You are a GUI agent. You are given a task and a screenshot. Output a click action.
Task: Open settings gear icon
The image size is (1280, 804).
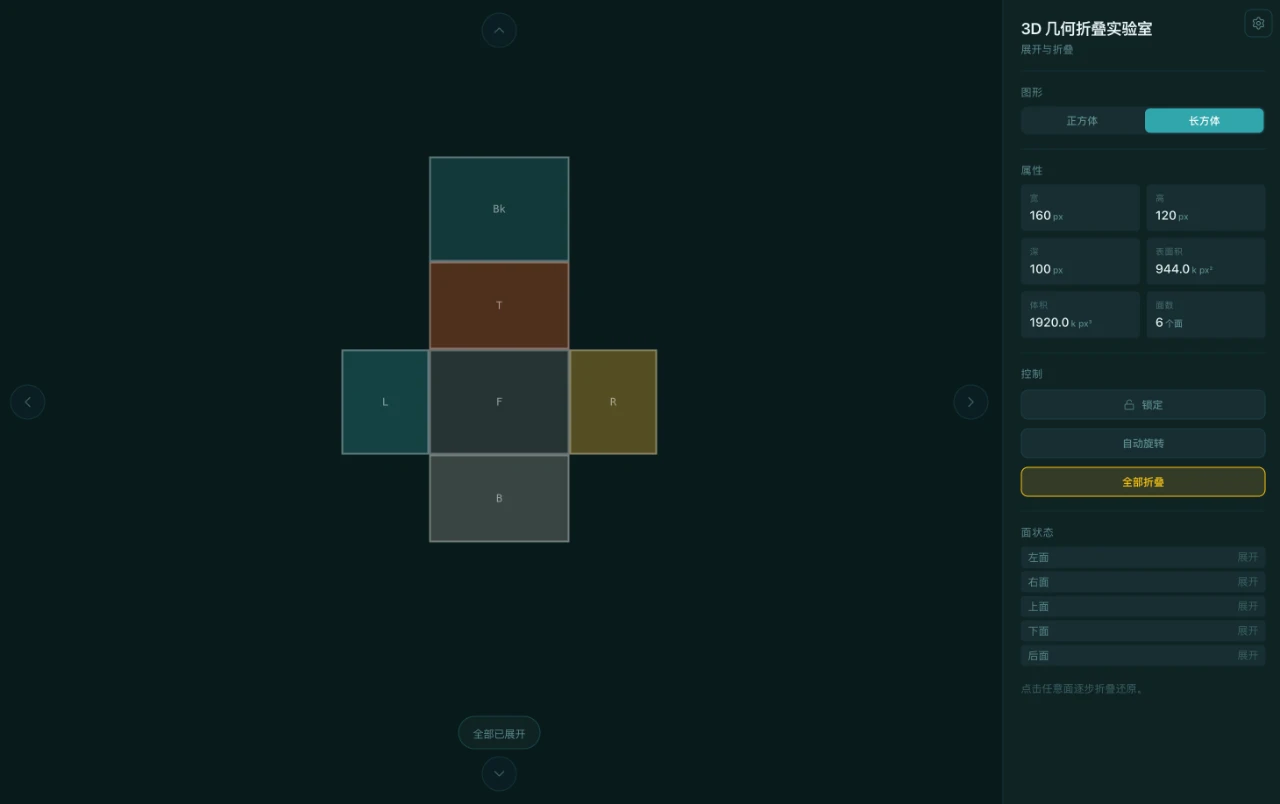click(1258, 23)
